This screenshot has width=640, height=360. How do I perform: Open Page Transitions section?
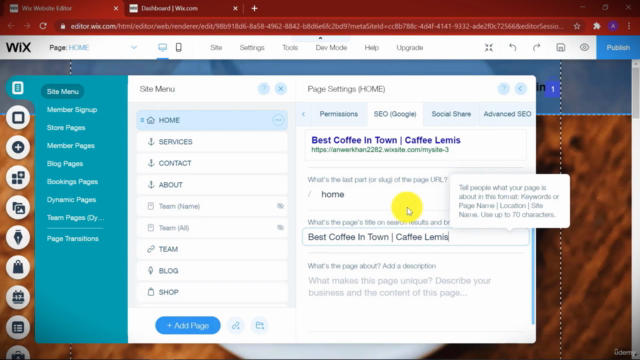pos(73,238)
